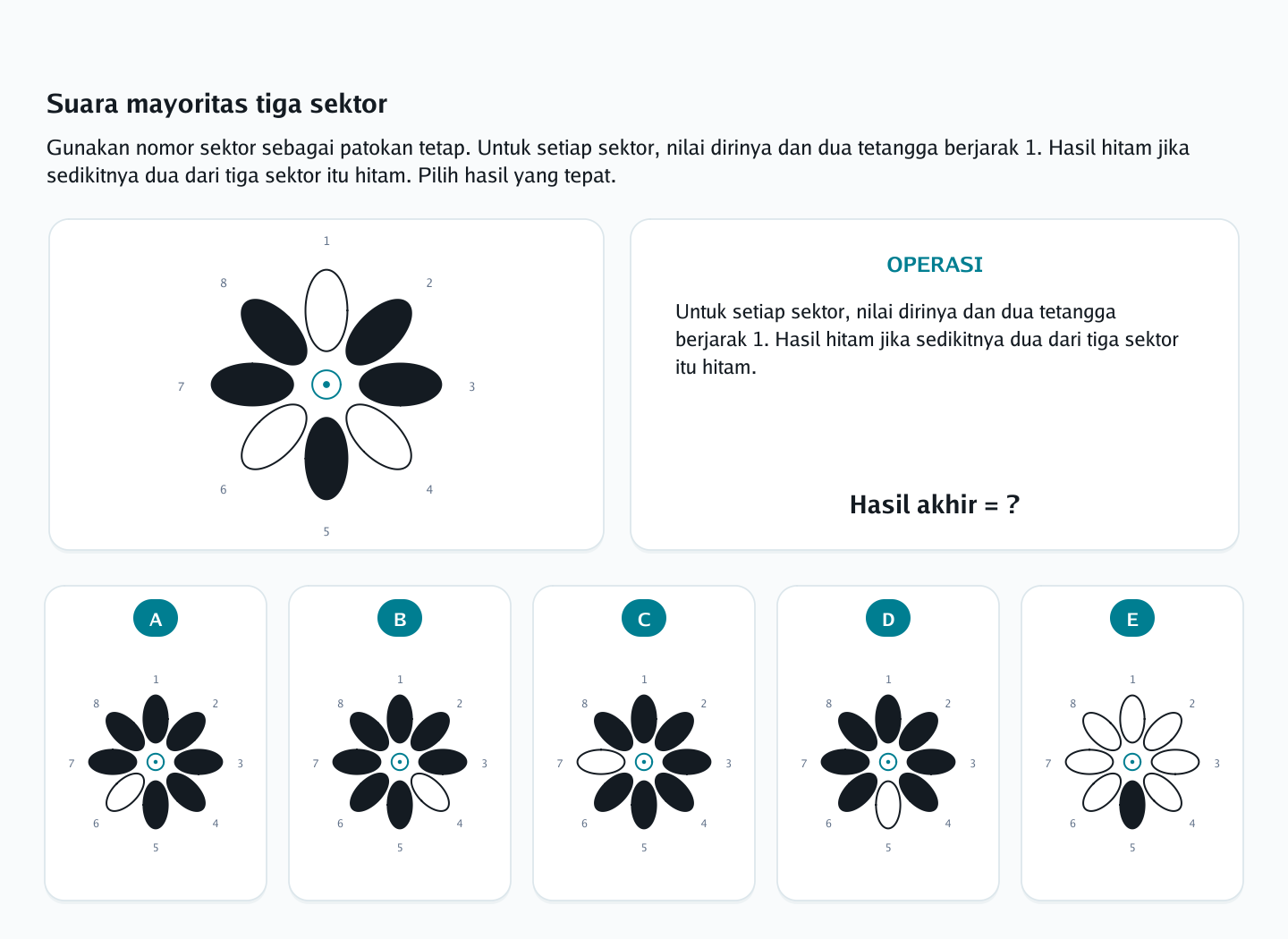This screenshot has width=1288, height=939.
Task: Click the flower thumbnail in option A
Action: [156, 762]
